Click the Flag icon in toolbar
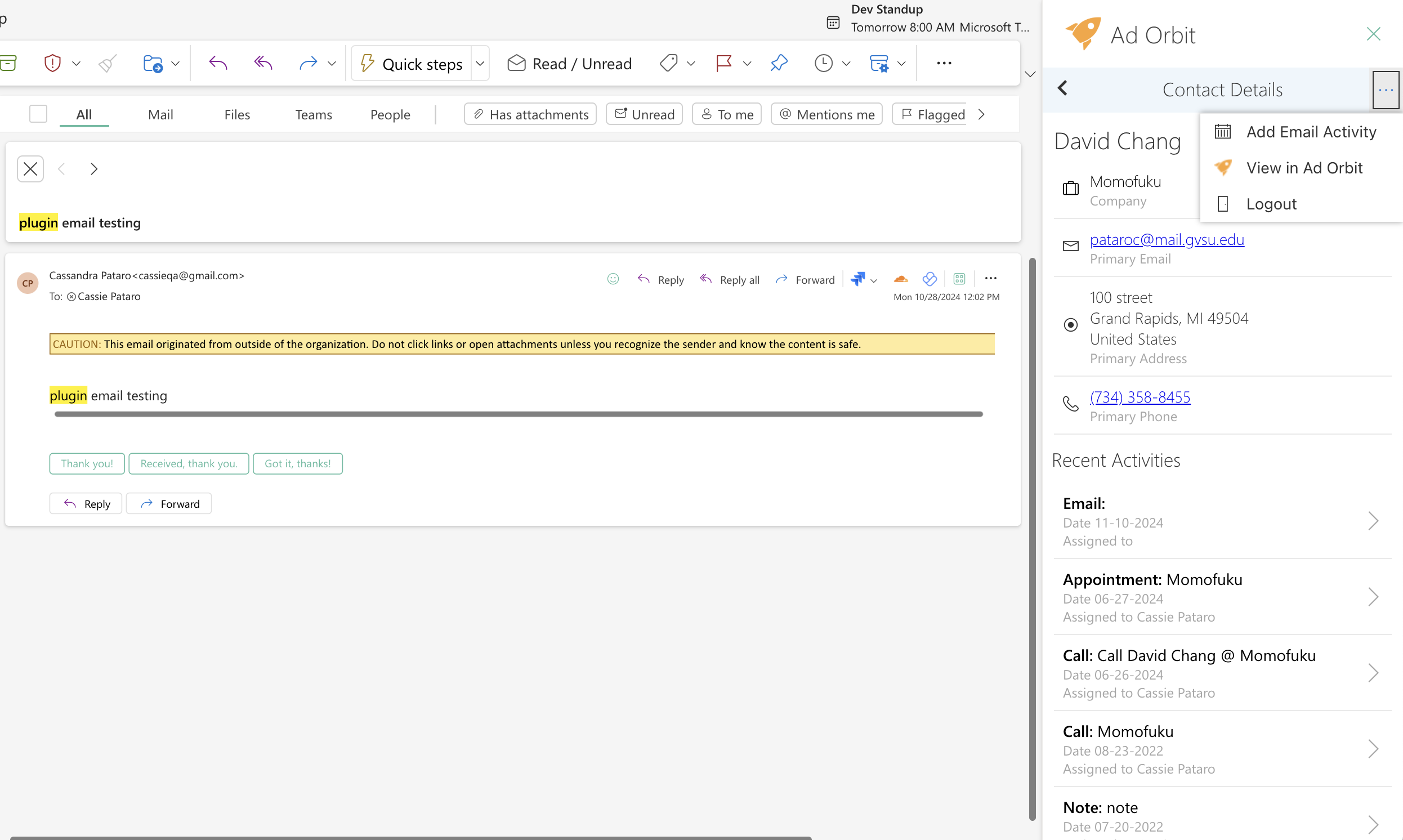 coord(724,63)
